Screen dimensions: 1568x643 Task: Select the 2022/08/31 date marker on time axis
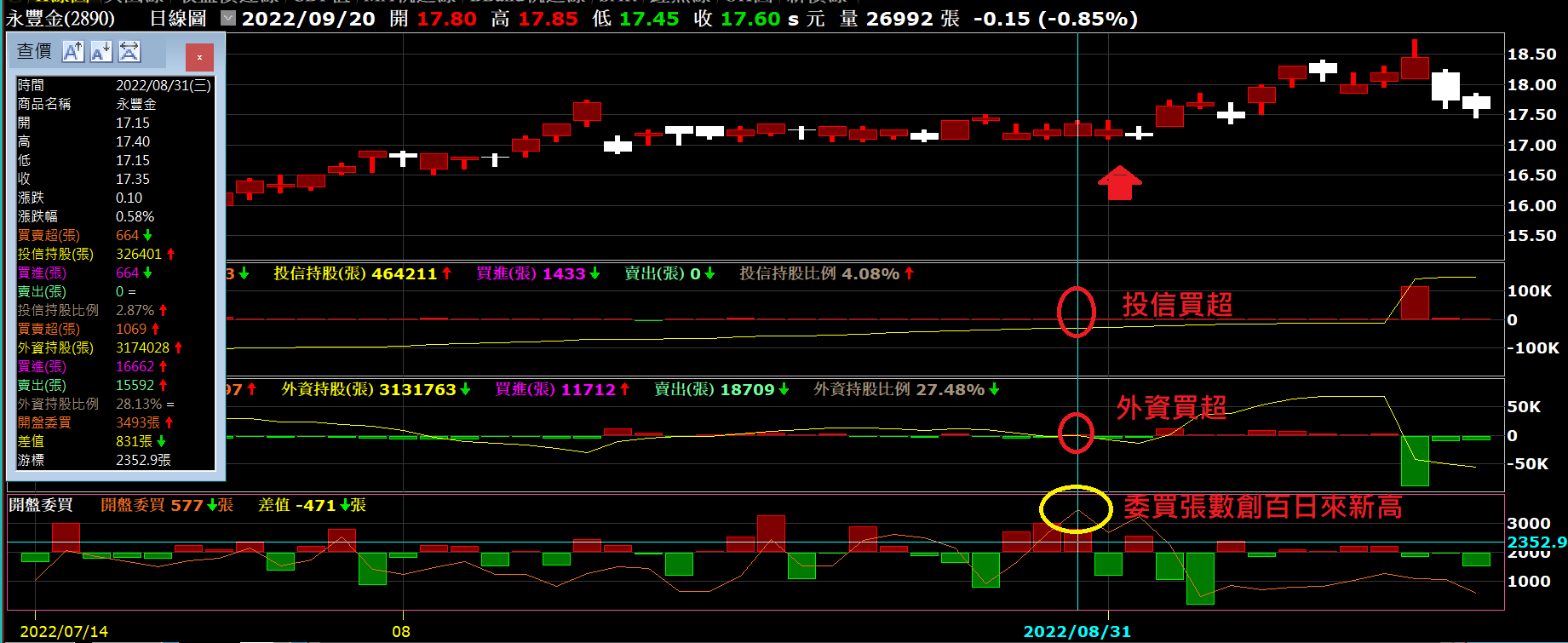(x=1077, y=631)
